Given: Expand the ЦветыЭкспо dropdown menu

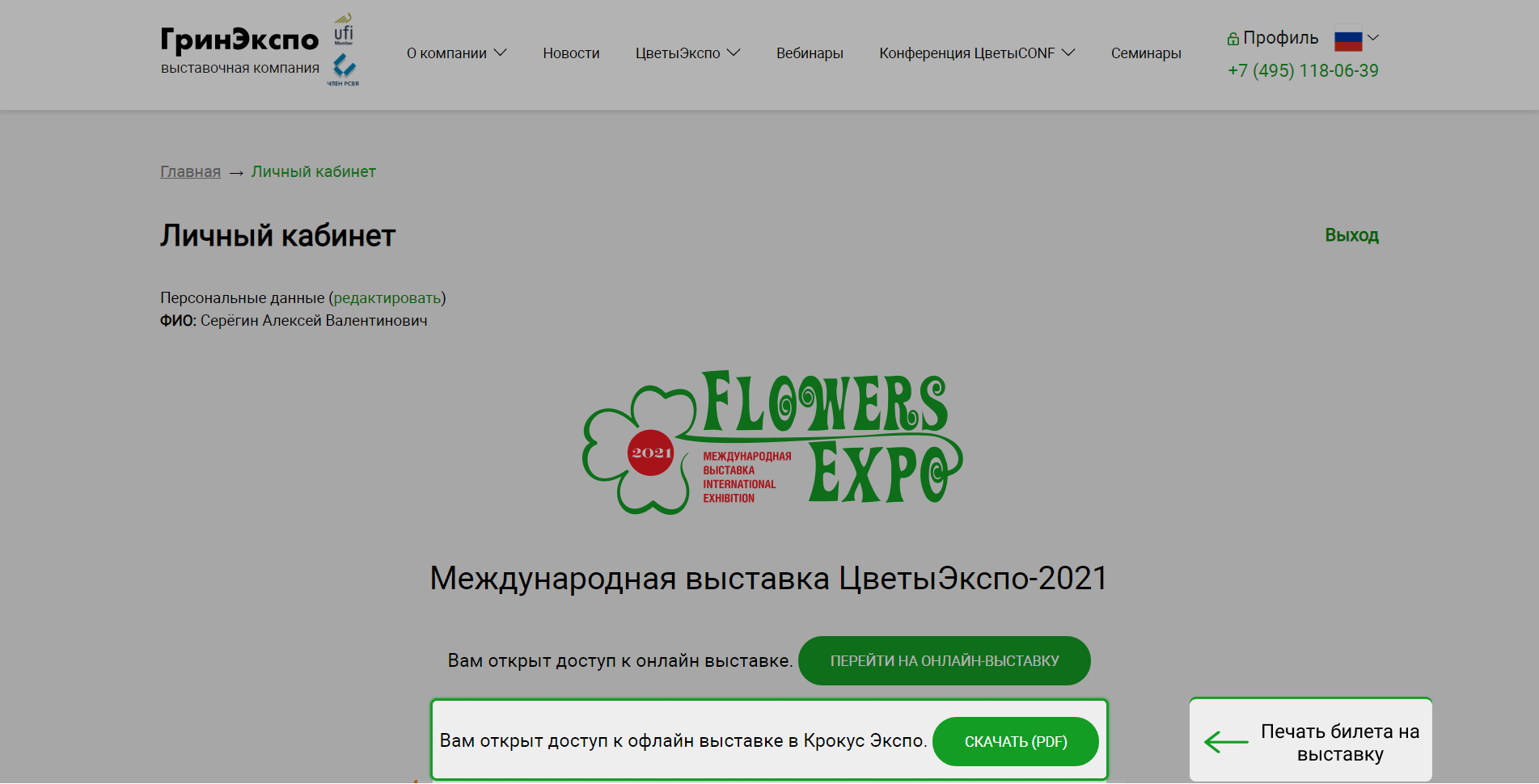Looking at the screenshot, I should [687, 53].
